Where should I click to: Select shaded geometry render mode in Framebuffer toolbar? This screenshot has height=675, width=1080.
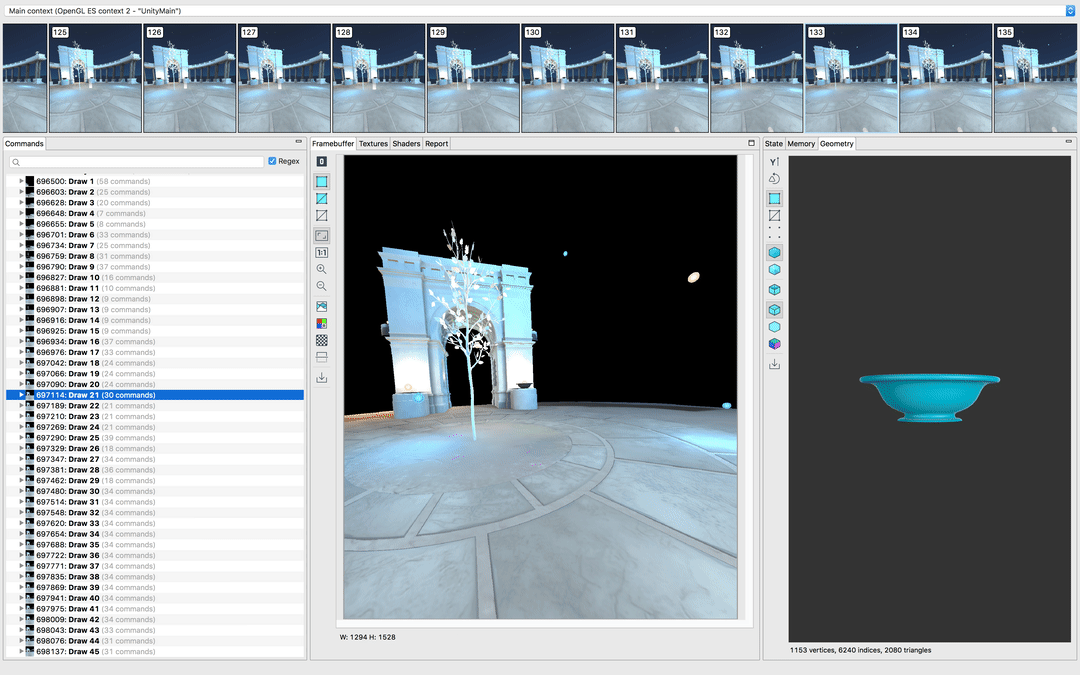point(322,182)
